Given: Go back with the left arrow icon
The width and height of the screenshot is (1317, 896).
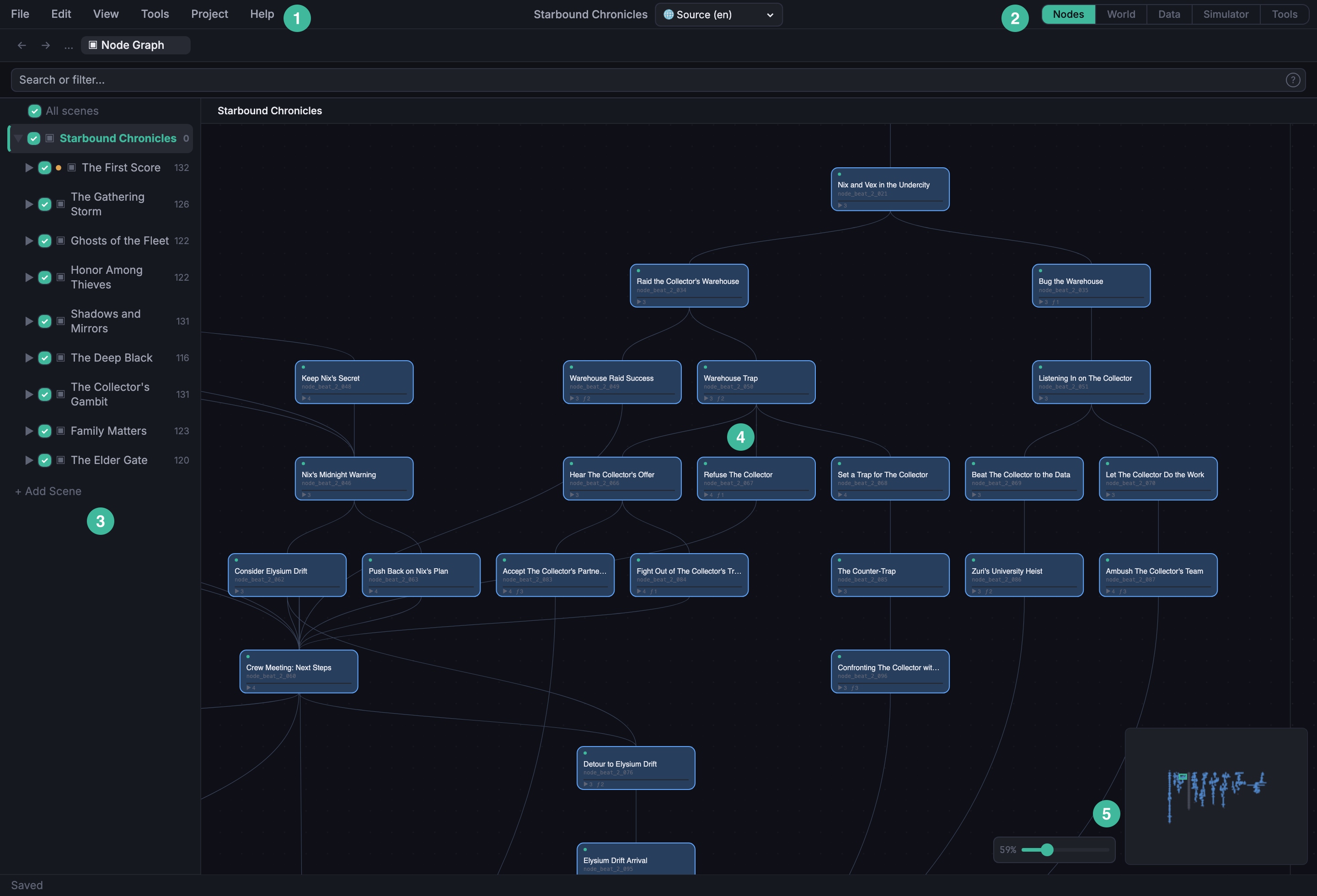Looking at the screenshot, I should point(21,45).
